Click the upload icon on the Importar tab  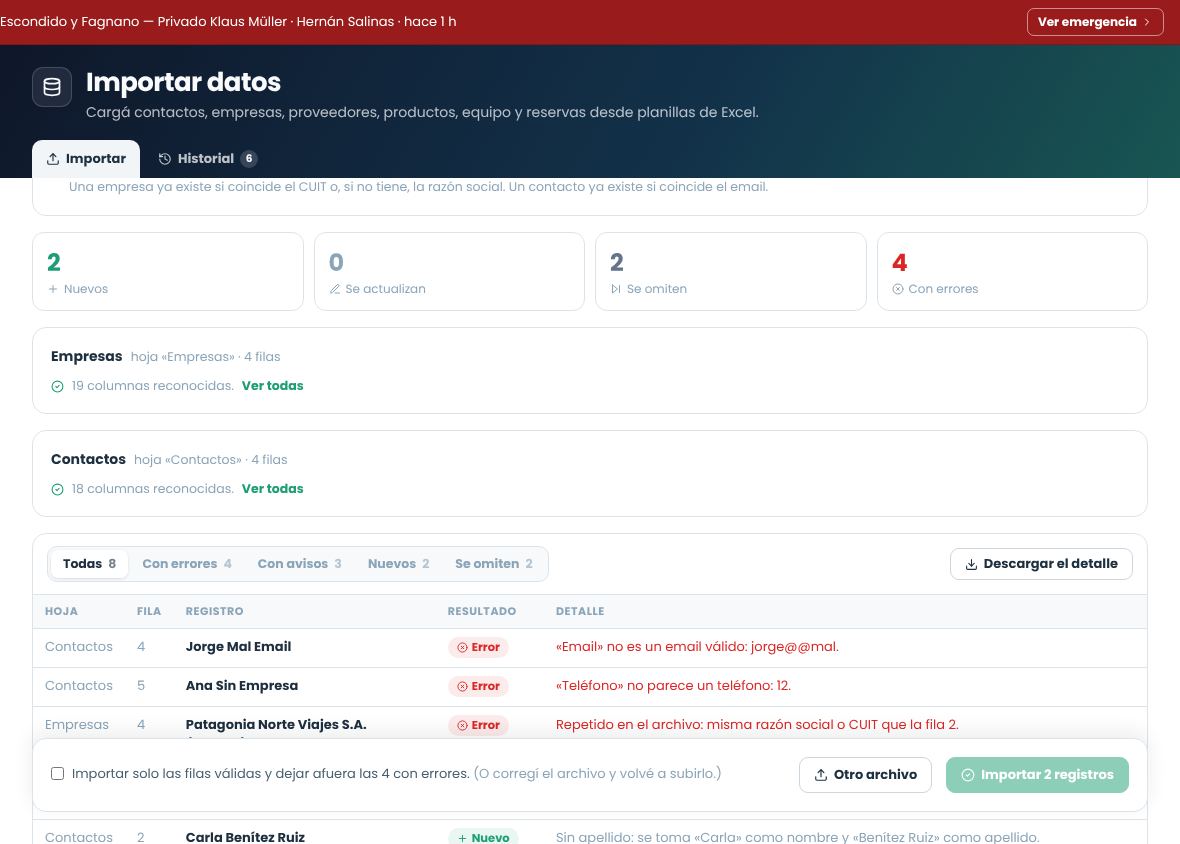tap(53, 159)
